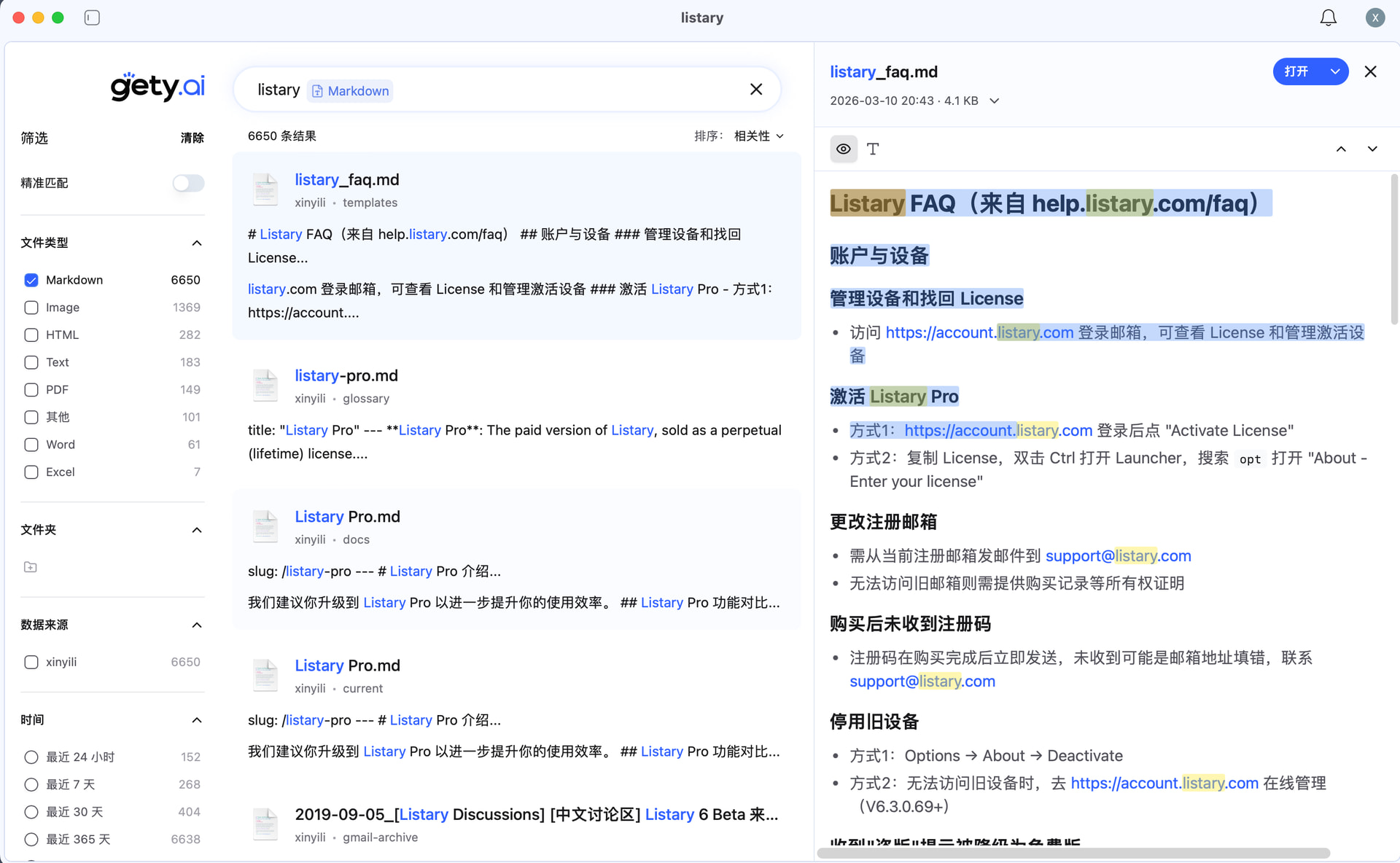Switch to plain text view icon
Screen dimensions: 1400x863
873,149
